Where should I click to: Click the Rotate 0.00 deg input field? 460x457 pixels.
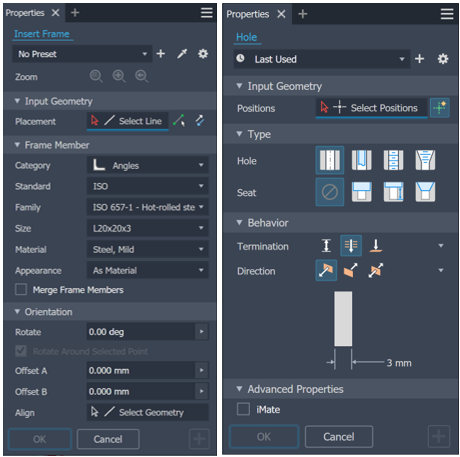point(141,332)
